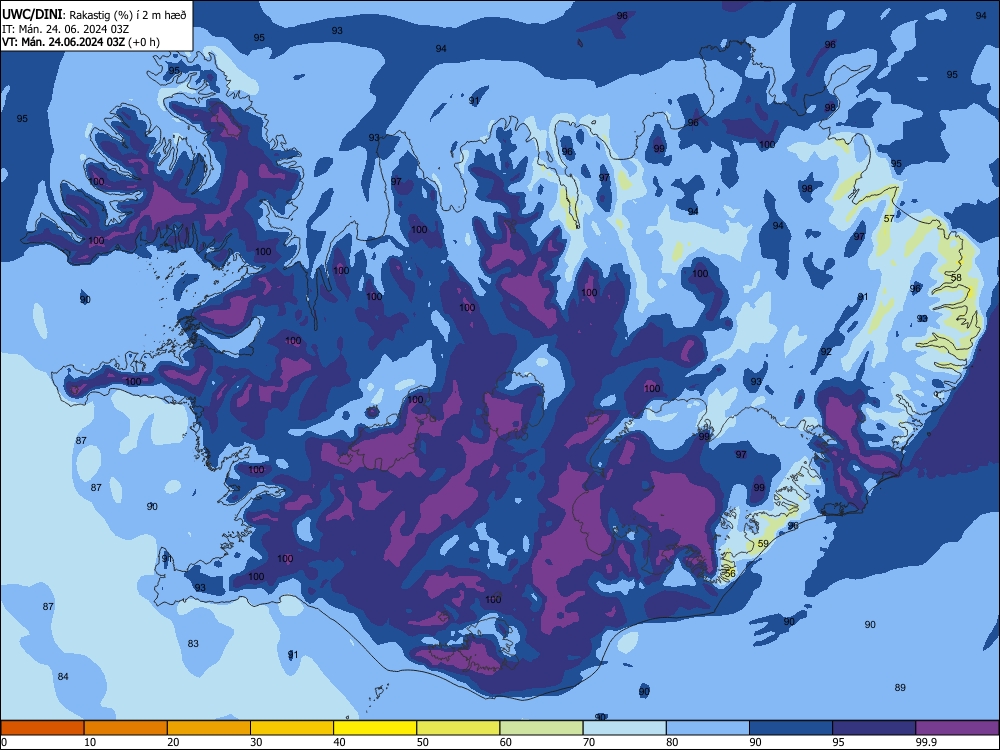Select the medium blue 90–95 legend swatch
The image size is (1000, 750).
coord(791,728)
